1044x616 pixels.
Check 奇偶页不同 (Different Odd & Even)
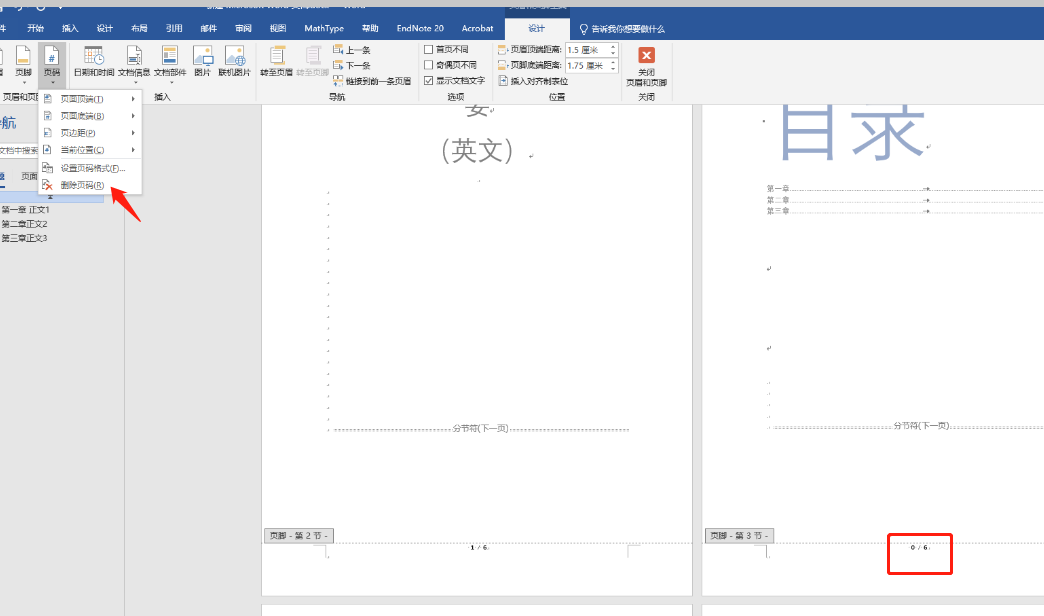429,65
